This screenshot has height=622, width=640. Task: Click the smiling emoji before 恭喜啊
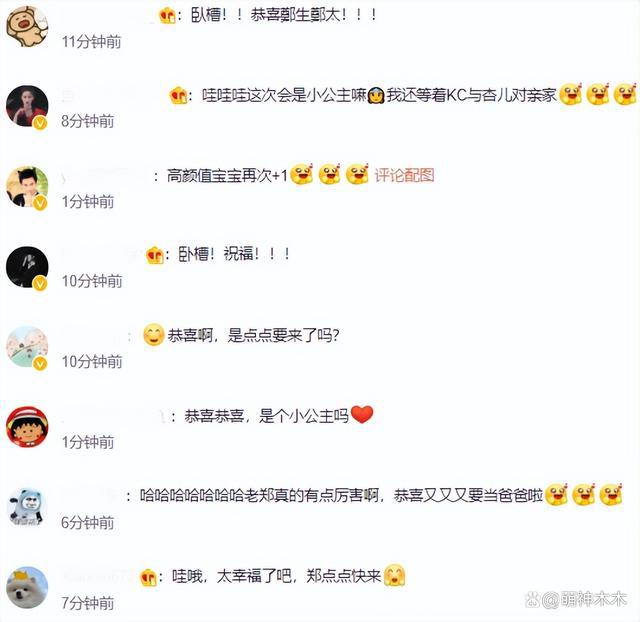tap(154, 335)
